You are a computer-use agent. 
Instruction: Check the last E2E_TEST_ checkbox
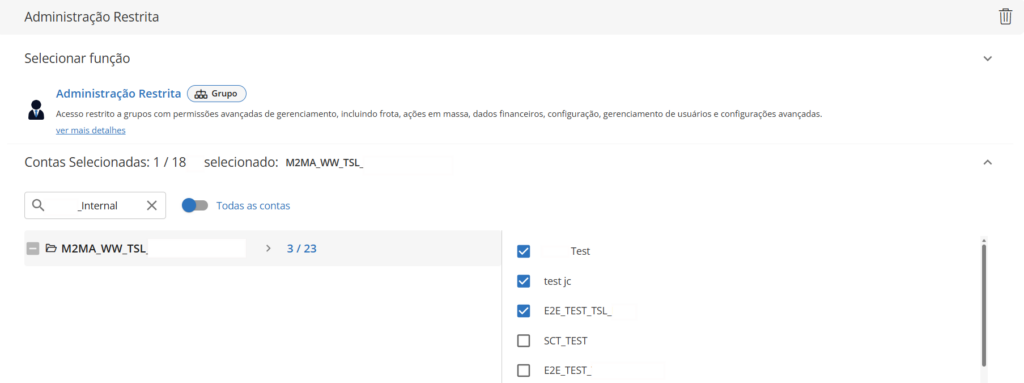523,371
